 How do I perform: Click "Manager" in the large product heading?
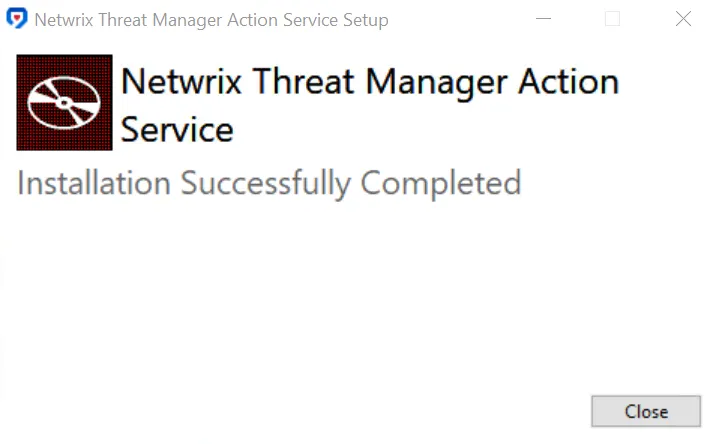tap(436, 83)
